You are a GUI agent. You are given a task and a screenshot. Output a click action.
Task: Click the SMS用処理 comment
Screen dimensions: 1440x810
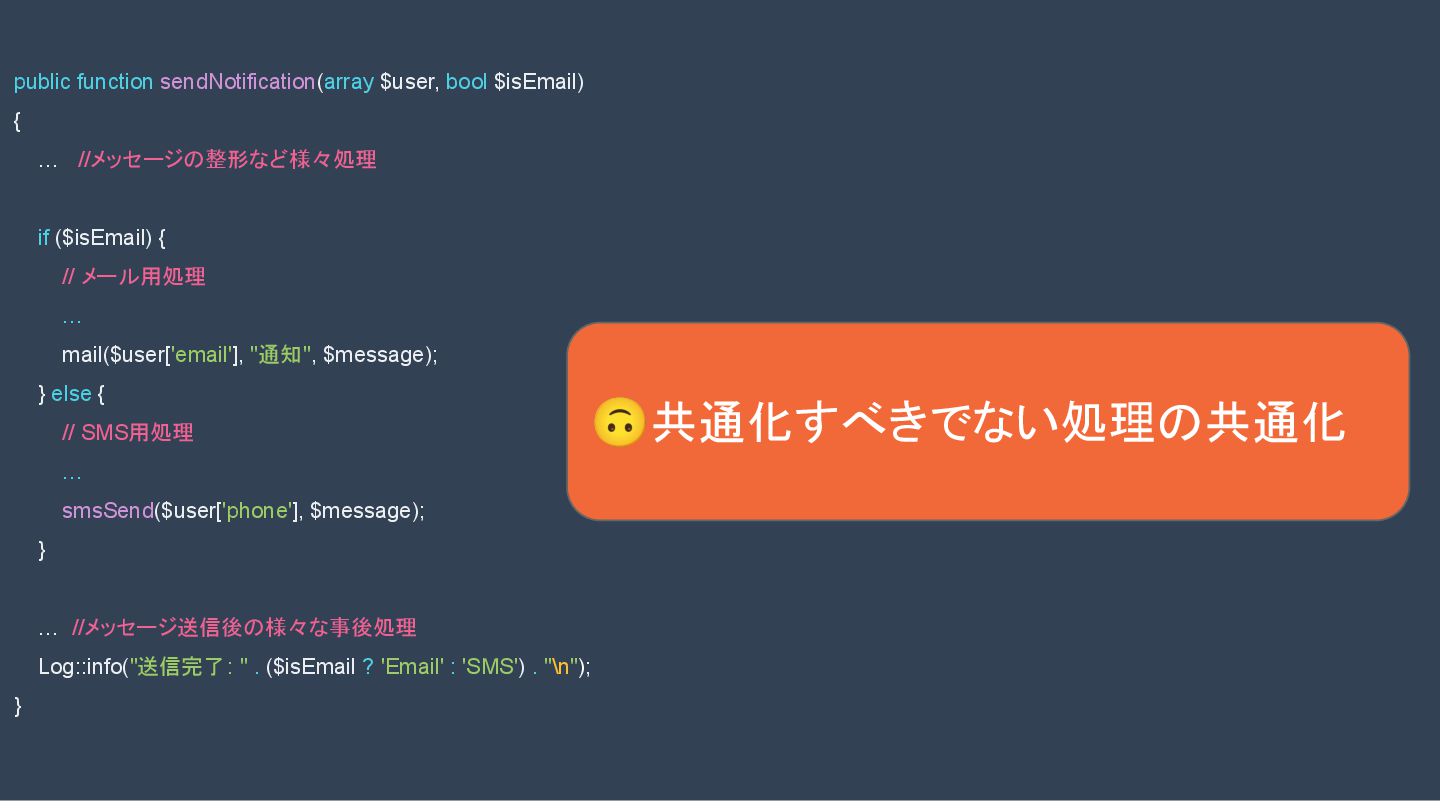(127, 433)
